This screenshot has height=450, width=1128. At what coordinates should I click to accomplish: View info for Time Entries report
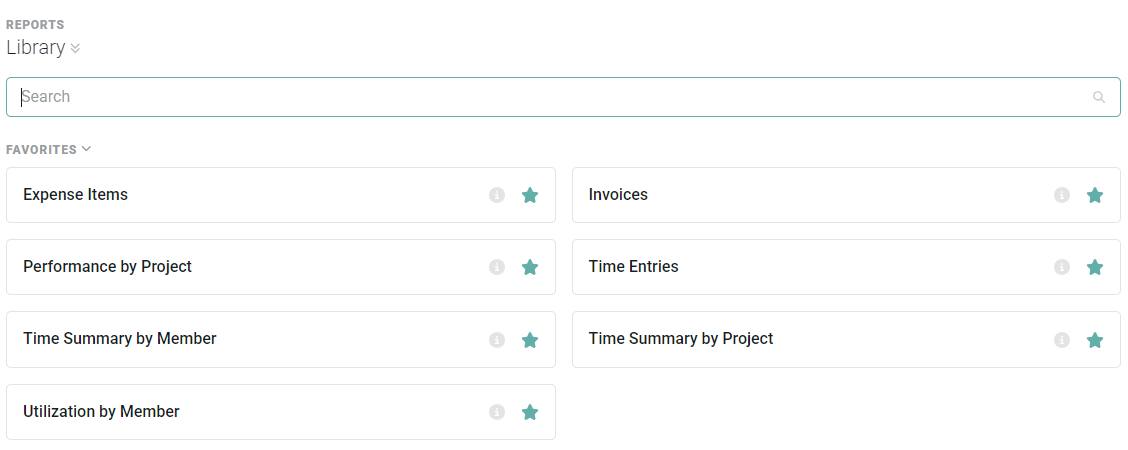[x=1062, y=267]
